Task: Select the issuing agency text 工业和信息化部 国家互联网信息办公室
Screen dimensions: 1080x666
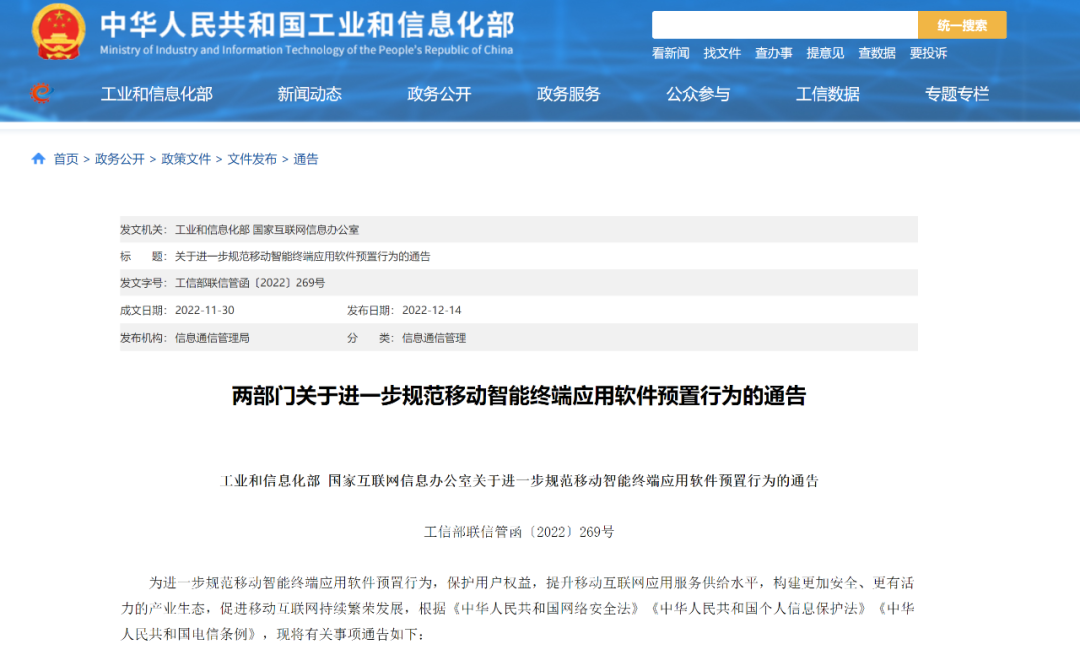Action: (x=267, y=229)
